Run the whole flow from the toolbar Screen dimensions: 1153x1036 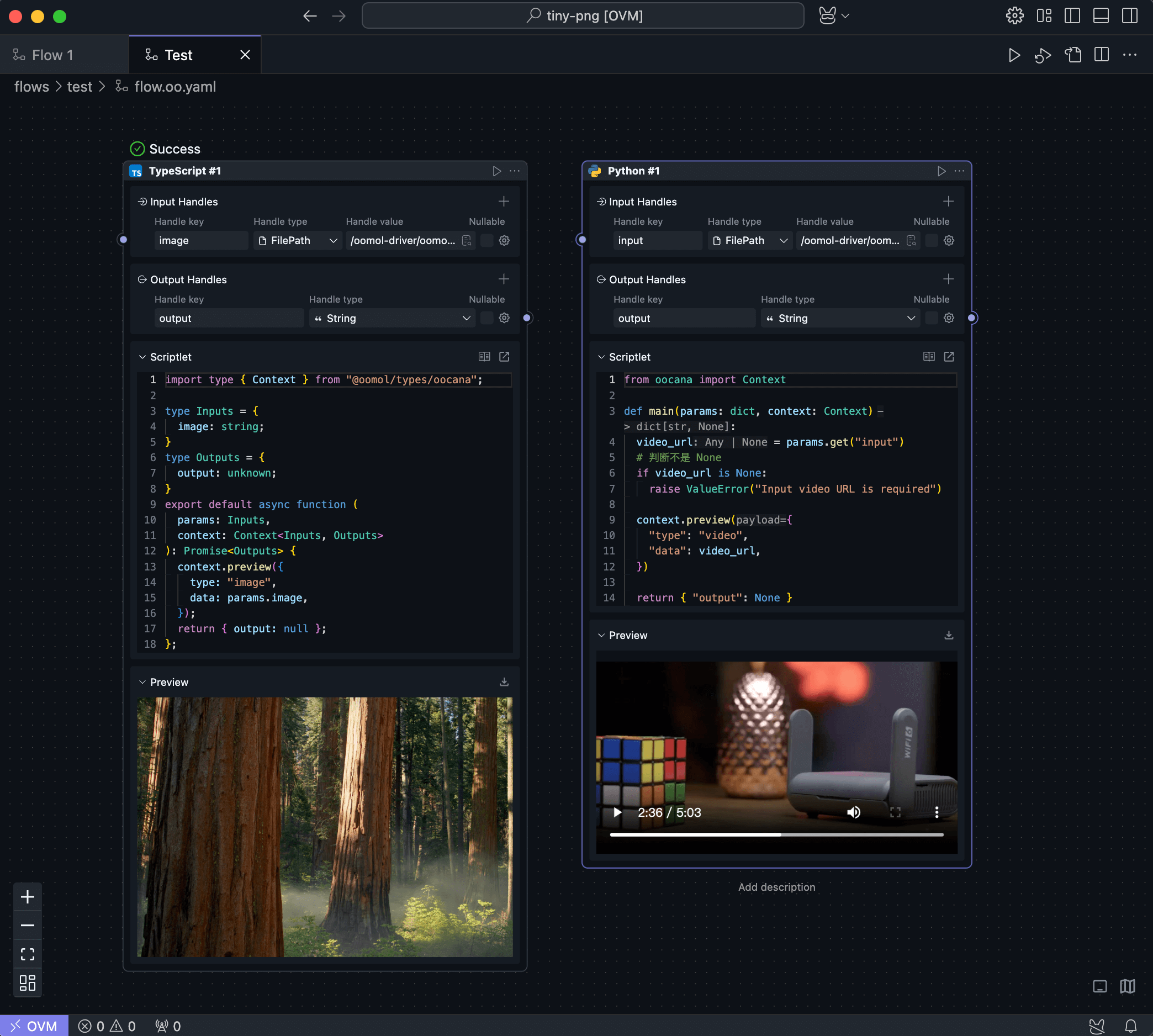tap(1014, 55)
